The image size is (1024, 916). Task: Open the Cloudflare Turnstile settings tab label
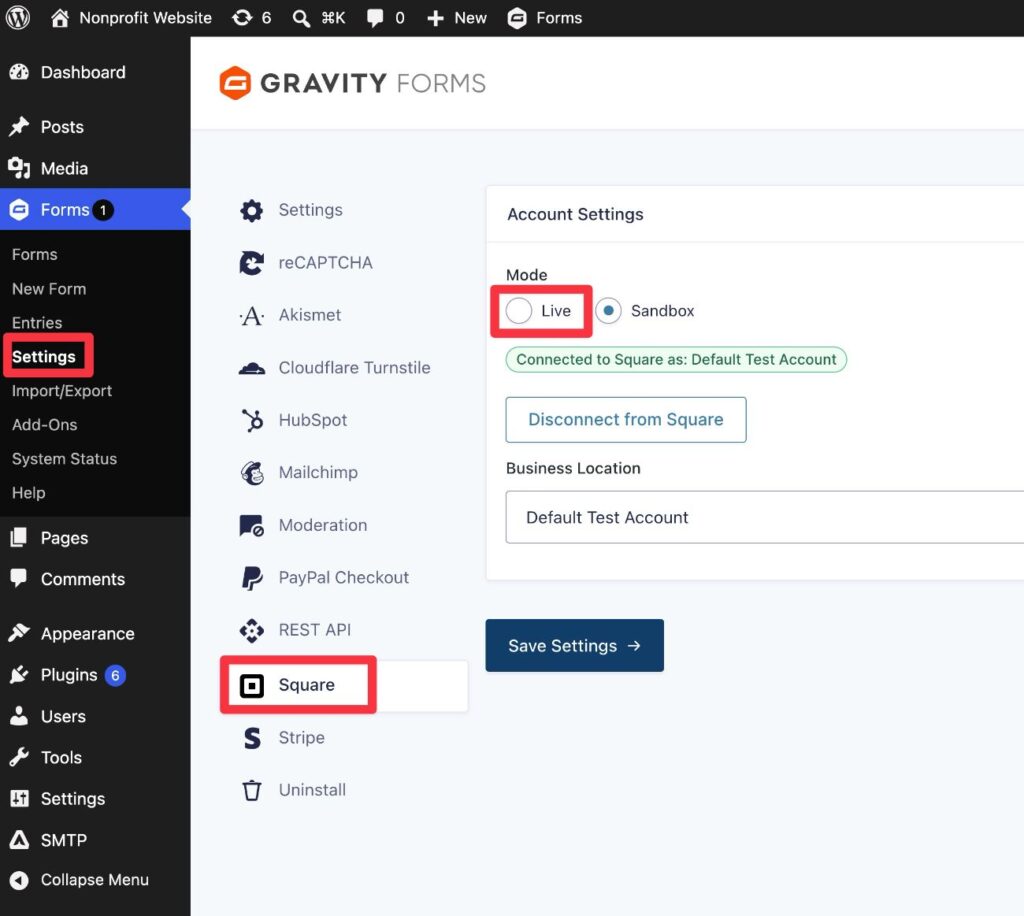tap(355, 368)
